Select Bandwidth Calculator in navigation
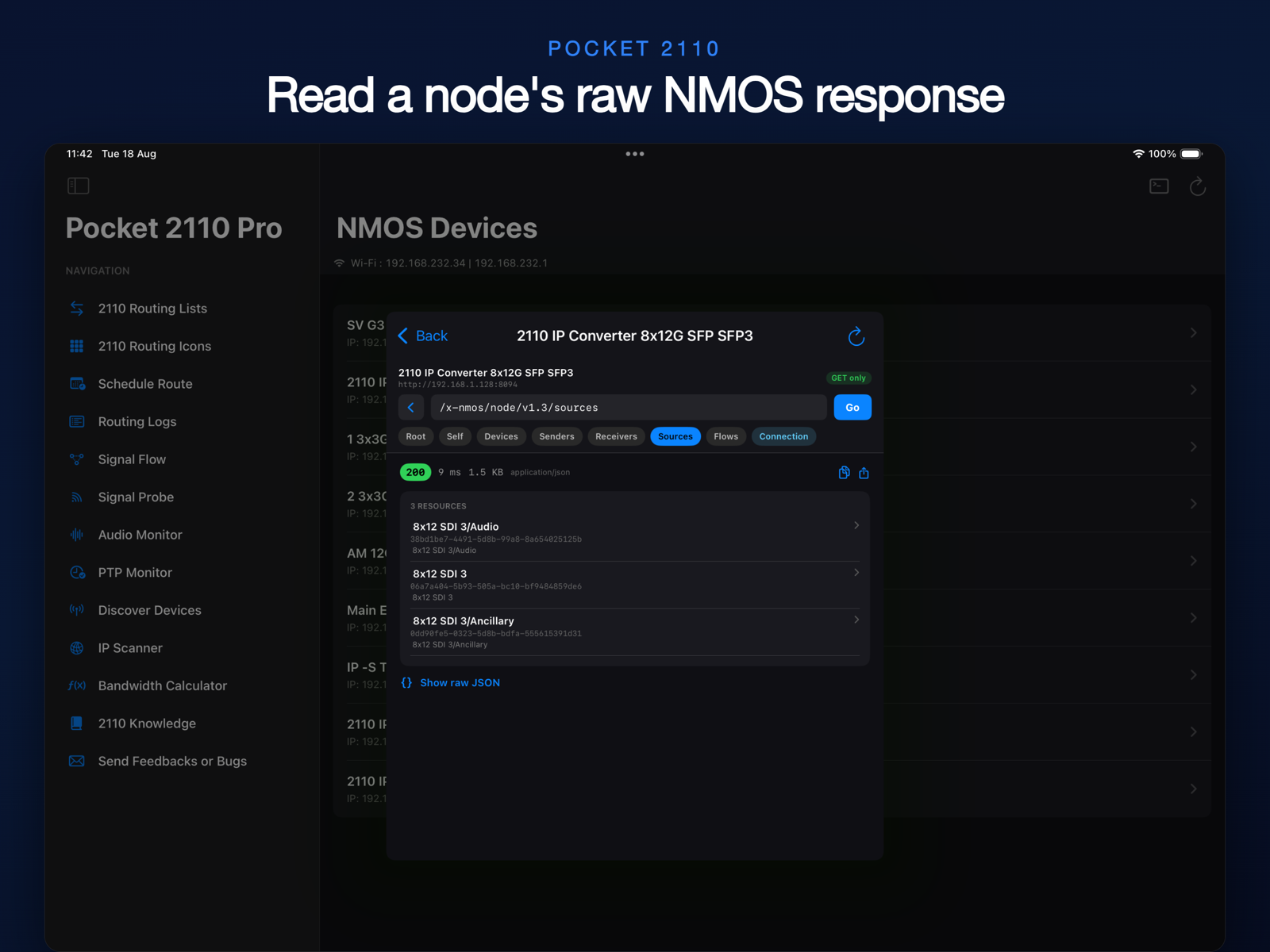This screenshot has width=1270, height=952. point(163,685)
